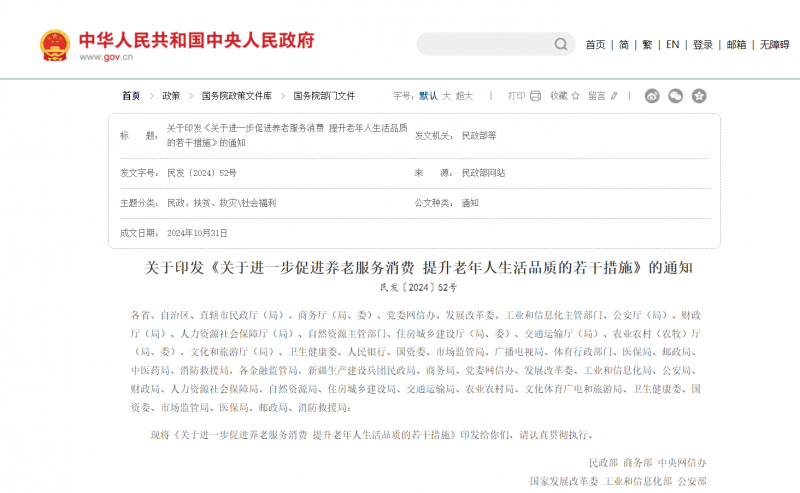Image resolution: width=800 pixels, height=493 pixels.
Task: Set font size to 大
Action: 446,96
